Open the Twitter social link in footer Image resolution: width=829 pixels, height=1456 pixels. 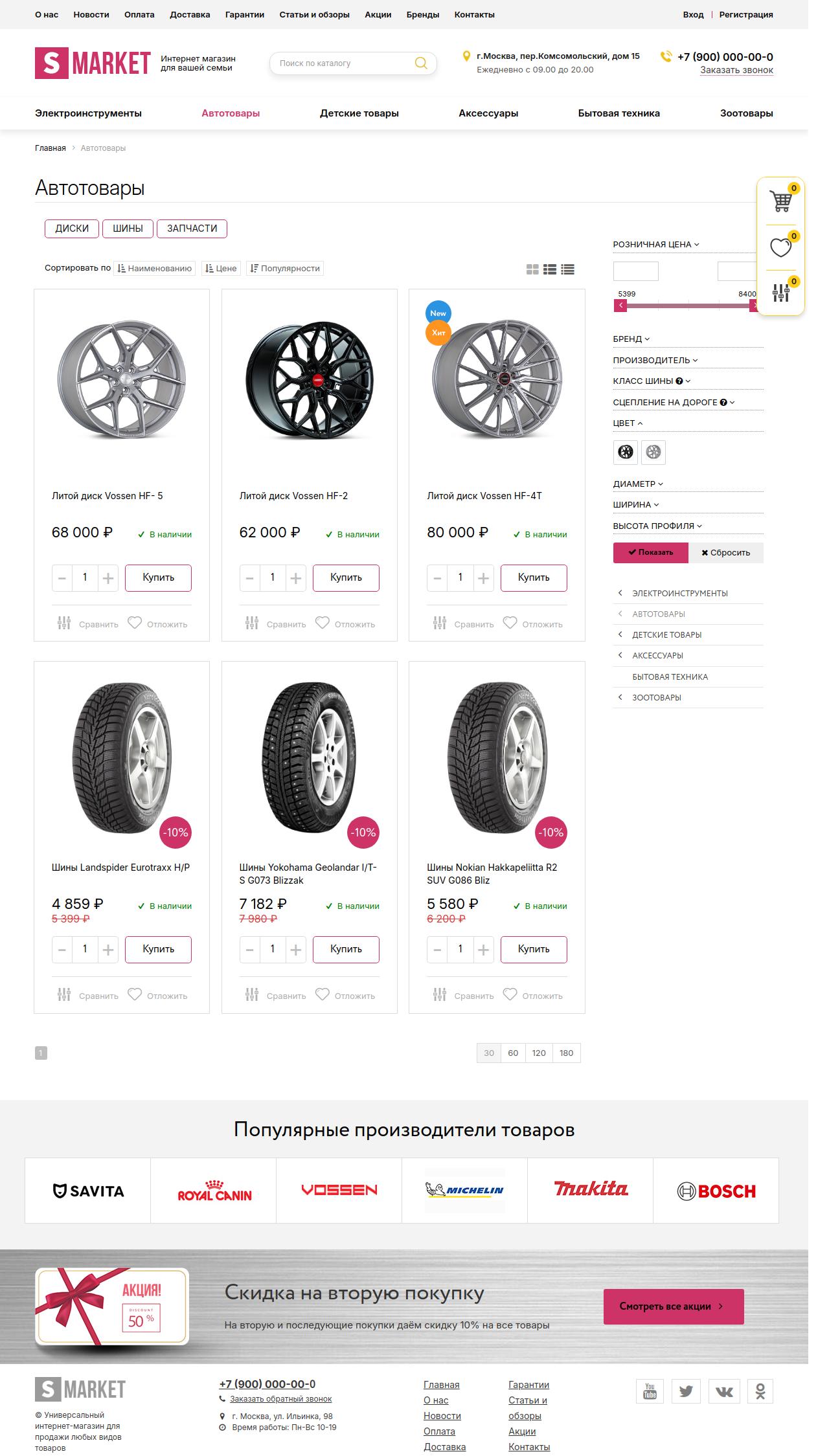click(687, 1391)
